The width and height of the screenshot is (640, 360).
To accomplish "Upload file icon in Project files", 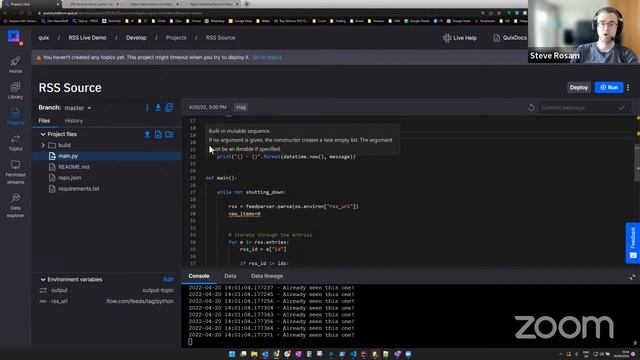I will click(x=147, y=134).
